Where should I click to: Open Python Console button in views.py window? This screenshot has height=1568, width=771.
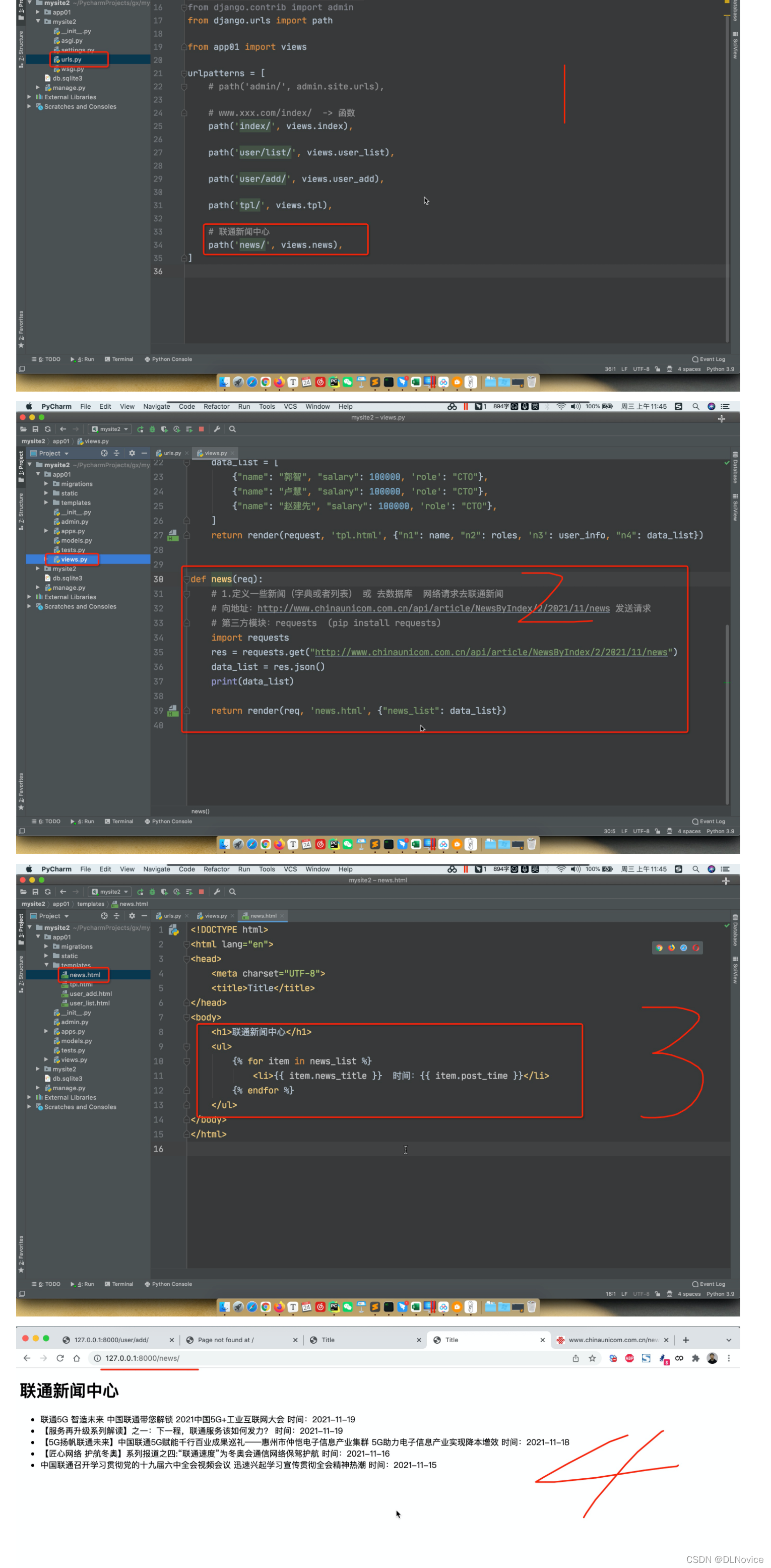(x=168, y=821)
